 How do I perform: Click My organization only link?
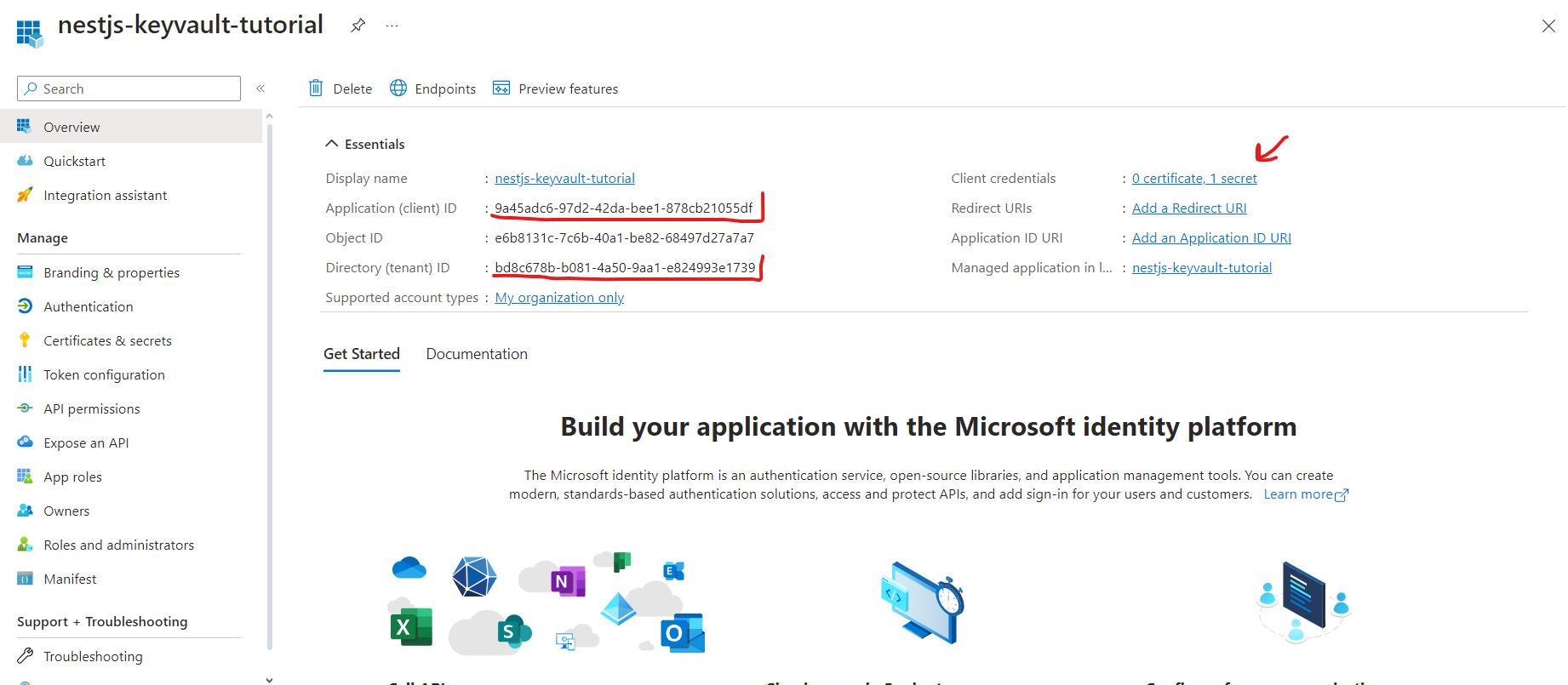coord(559,297)
